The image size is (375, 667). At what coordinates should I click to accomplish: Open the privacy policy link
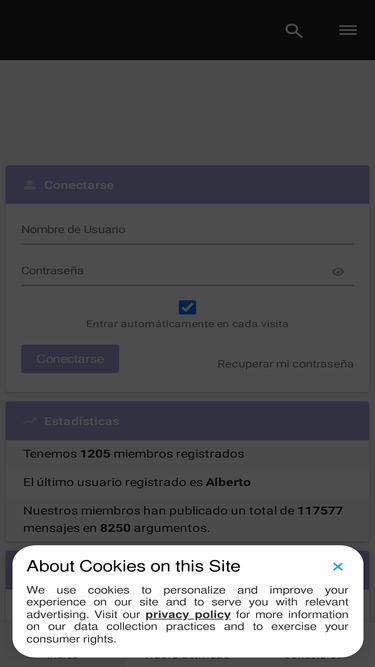click(188, 614)
